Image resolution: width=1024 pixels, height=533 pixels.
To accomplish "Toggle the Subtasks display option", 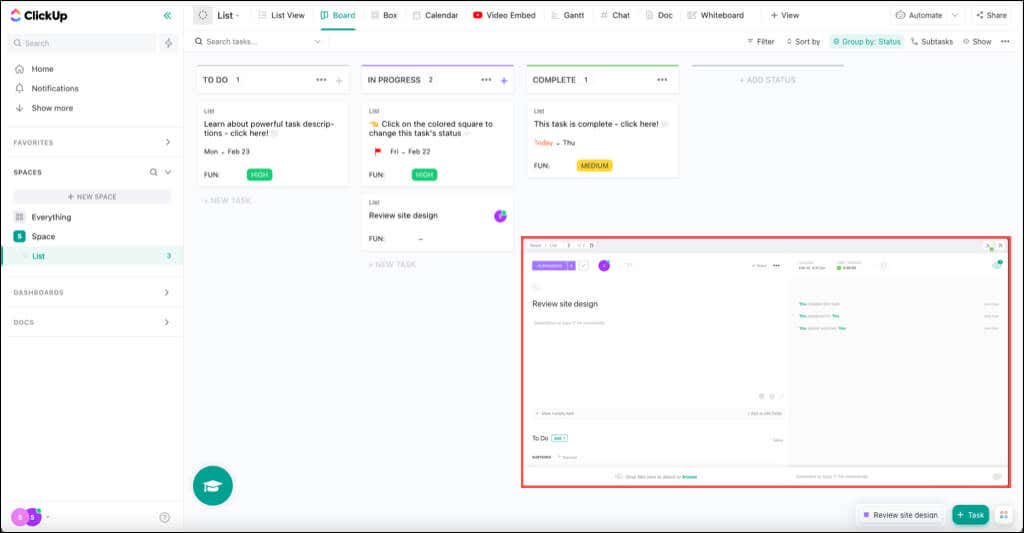I will (x=931, y=42).
